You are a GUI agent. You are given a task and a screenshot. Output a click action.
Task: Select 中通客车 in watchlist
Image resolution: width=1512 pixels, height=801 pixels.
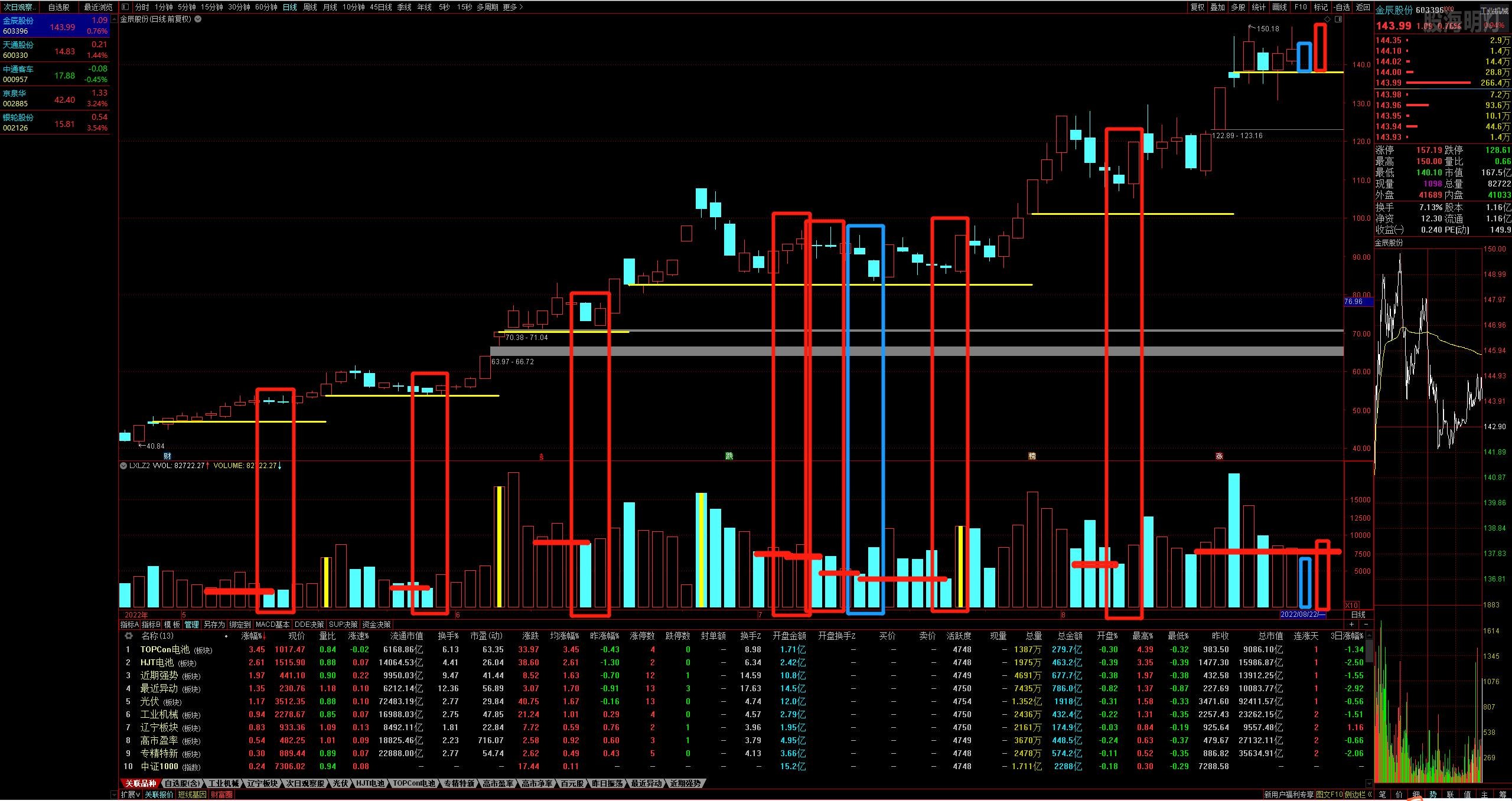(x=56, y=74)
